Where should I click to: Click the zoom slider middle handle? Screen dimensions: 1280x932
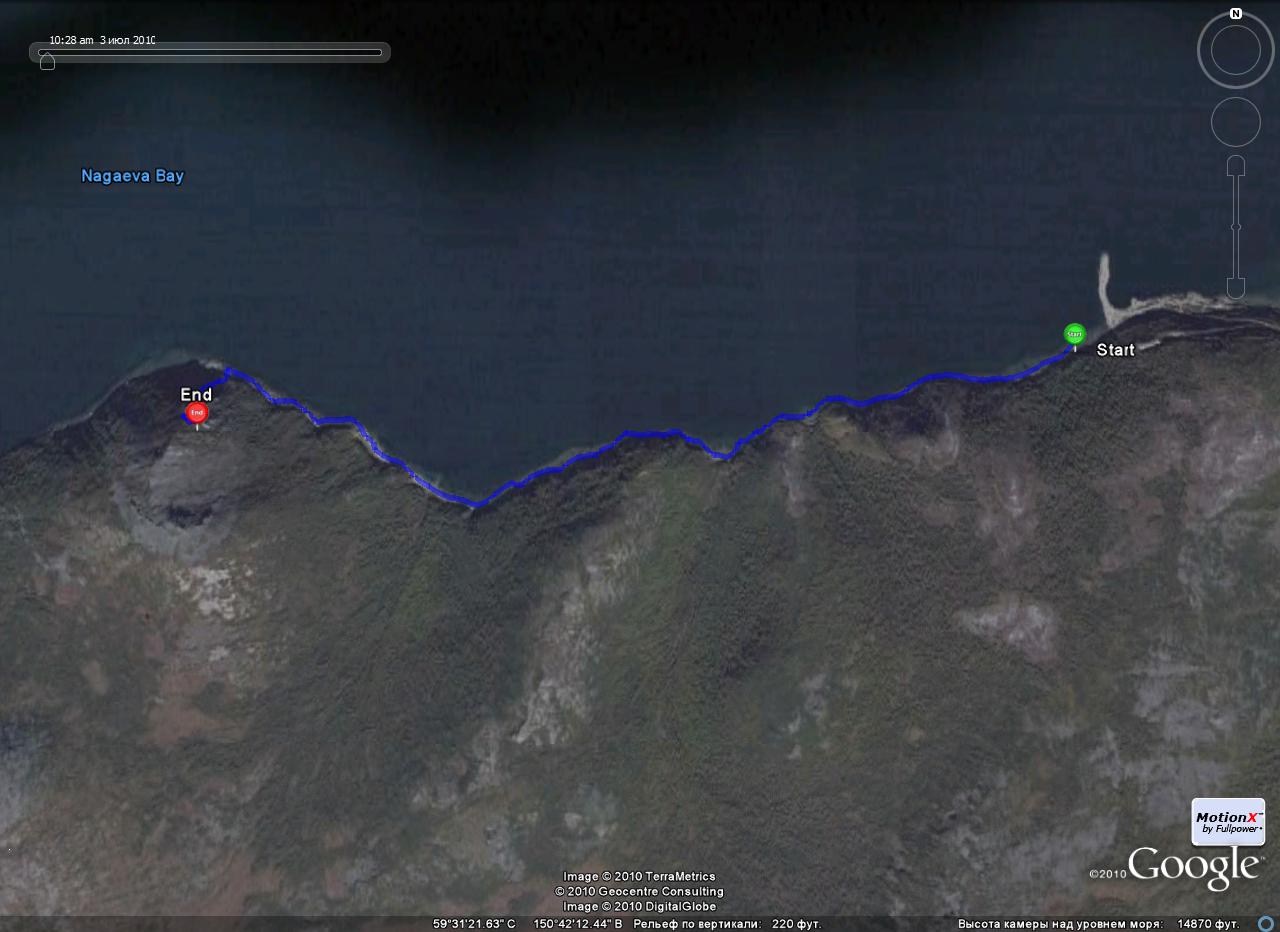[1236, 228]
